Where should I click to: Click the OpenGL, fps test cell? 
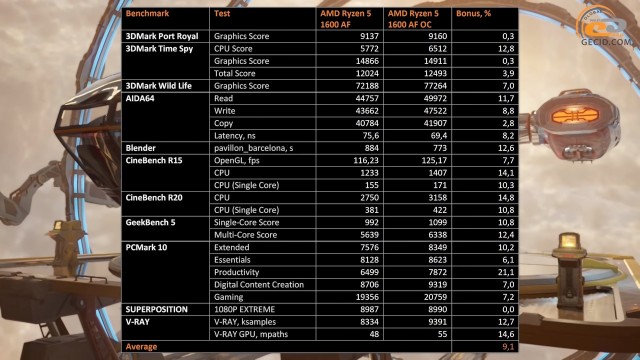[237, 160]
